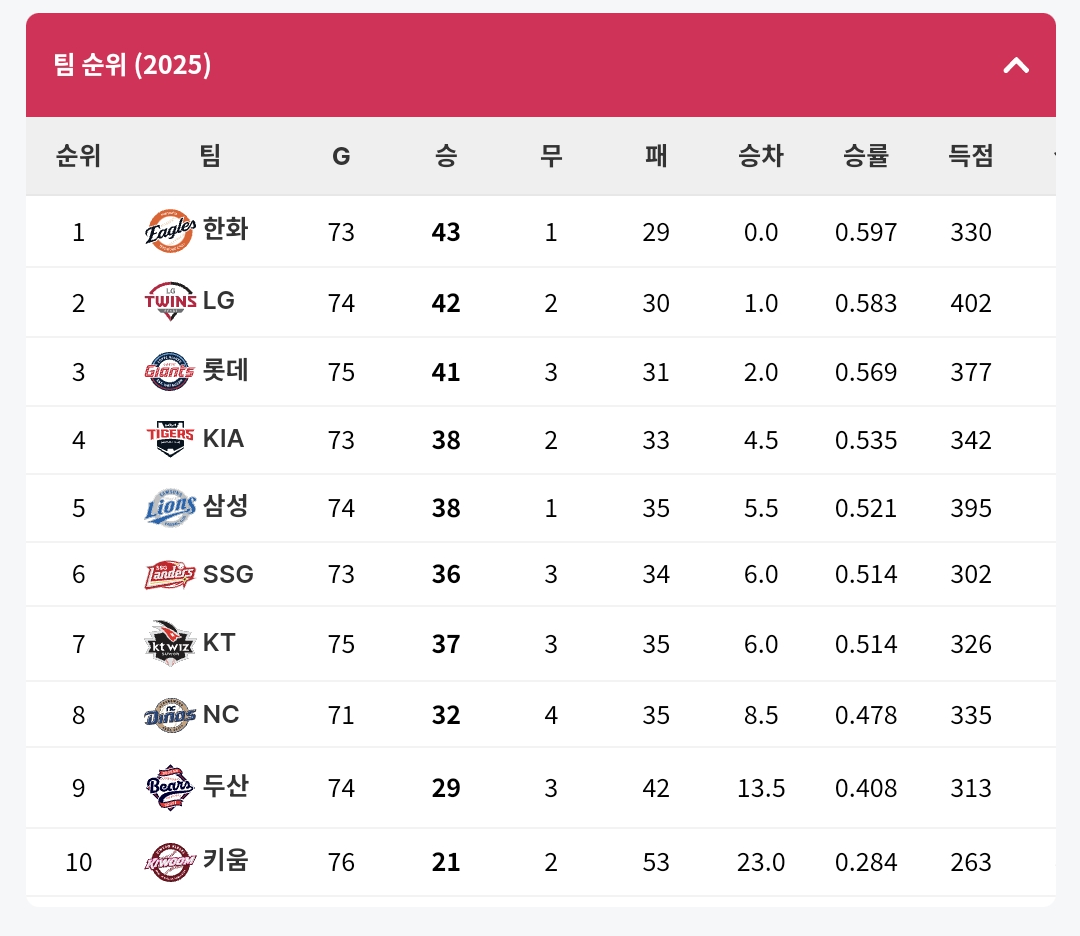1080x936 pixels.
Task: Click the 순위 column header
Action: pyautogui.click(x=79, y=156)
